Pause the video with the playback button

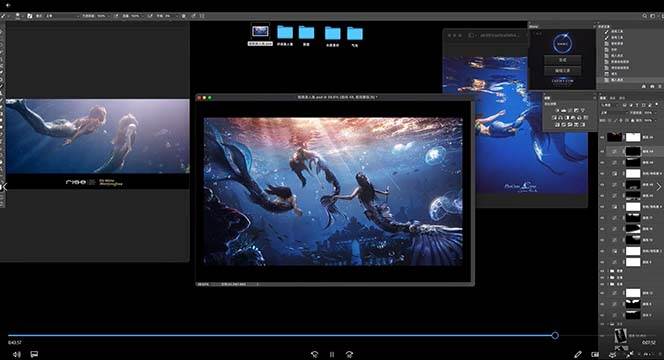click(x=332, y=354)
